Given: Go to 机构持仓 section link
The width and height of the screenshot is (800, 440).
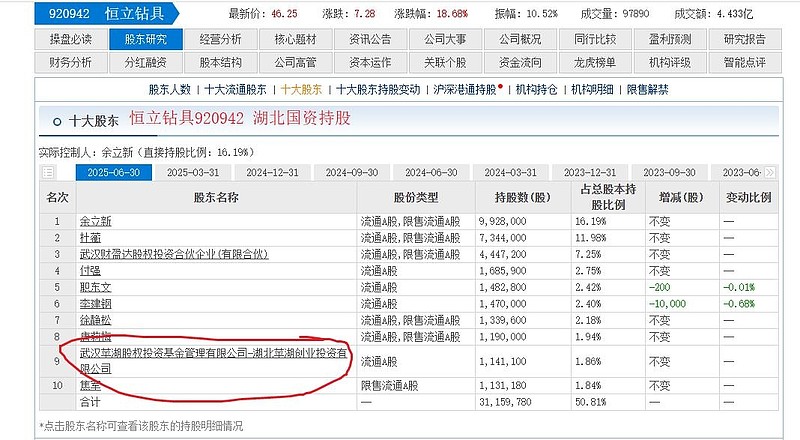Looking at the screenshot, I should (537, 90).
